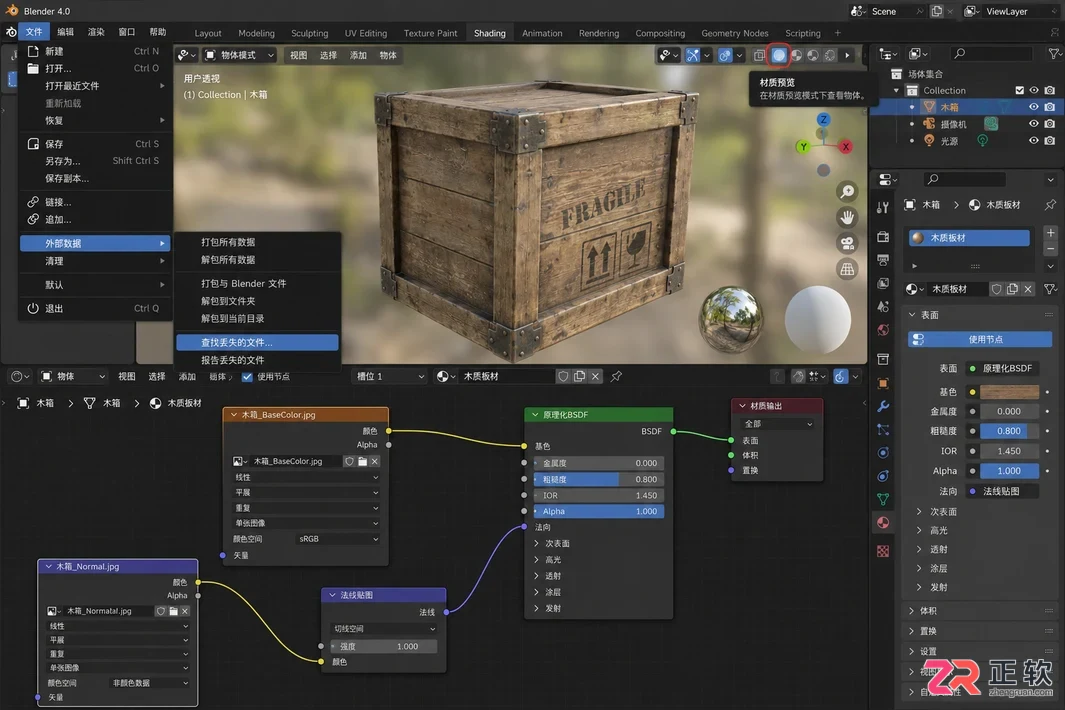Disable 光源 in renders camera icon

click(x=1050, y=141)
